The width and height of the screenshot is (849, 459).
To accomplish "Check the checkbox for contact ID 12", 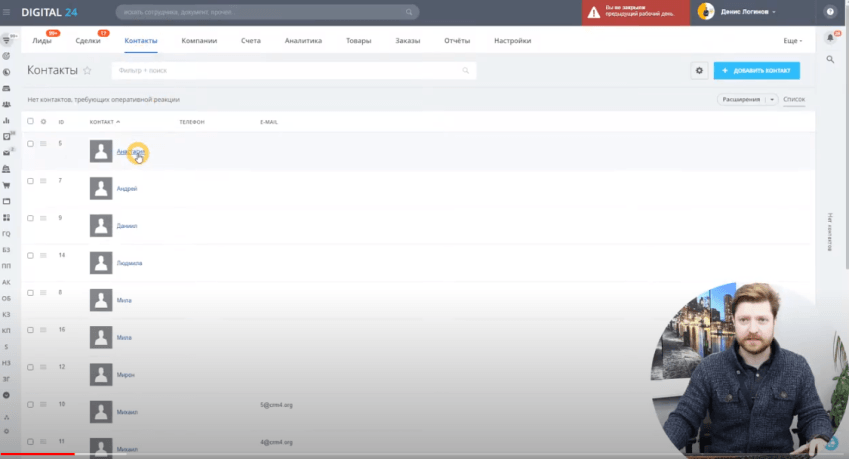I will (x=30, y=368).
